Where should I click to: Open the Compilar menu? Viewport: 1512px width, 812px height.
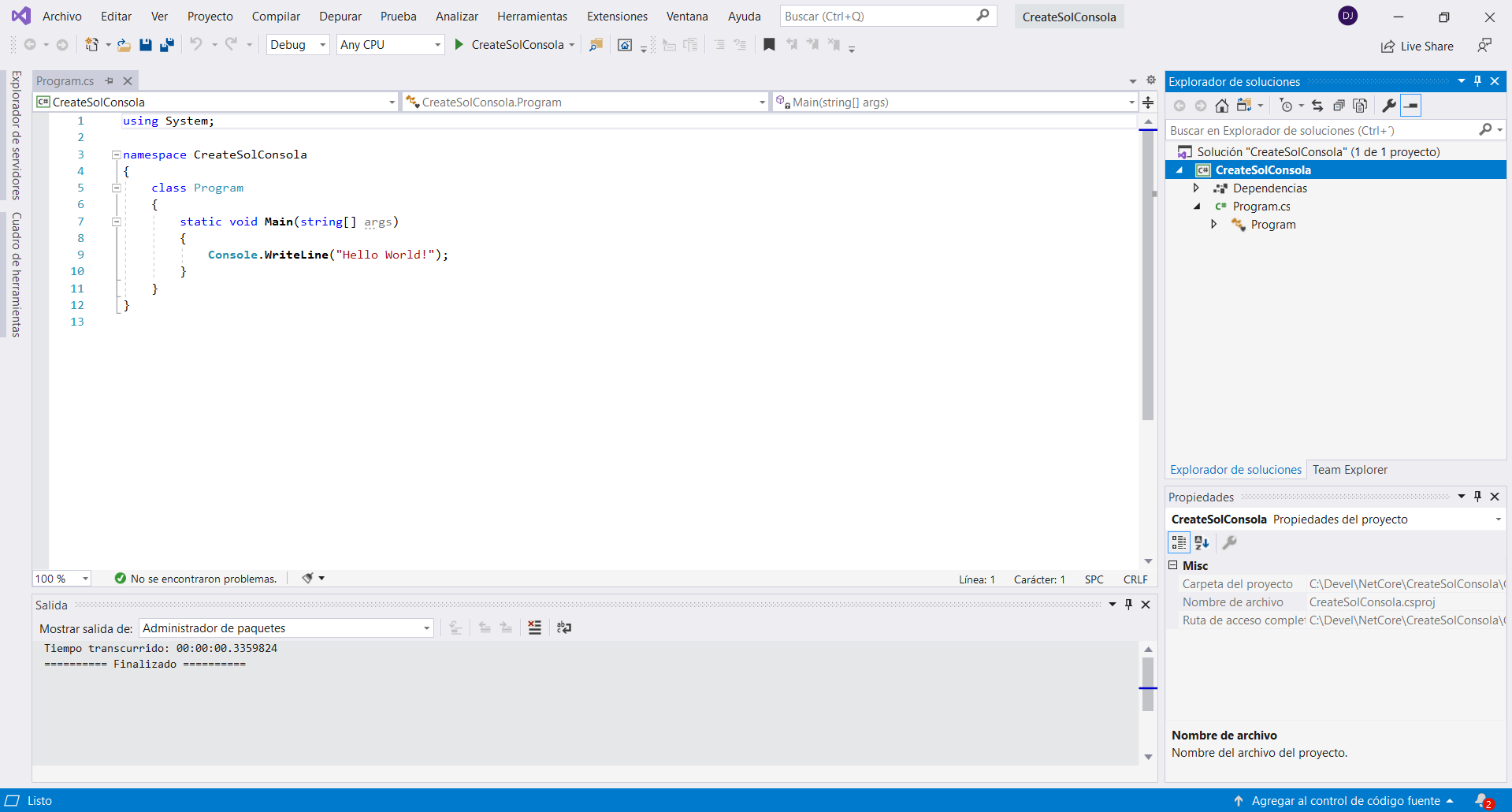[x=276, y=17]
